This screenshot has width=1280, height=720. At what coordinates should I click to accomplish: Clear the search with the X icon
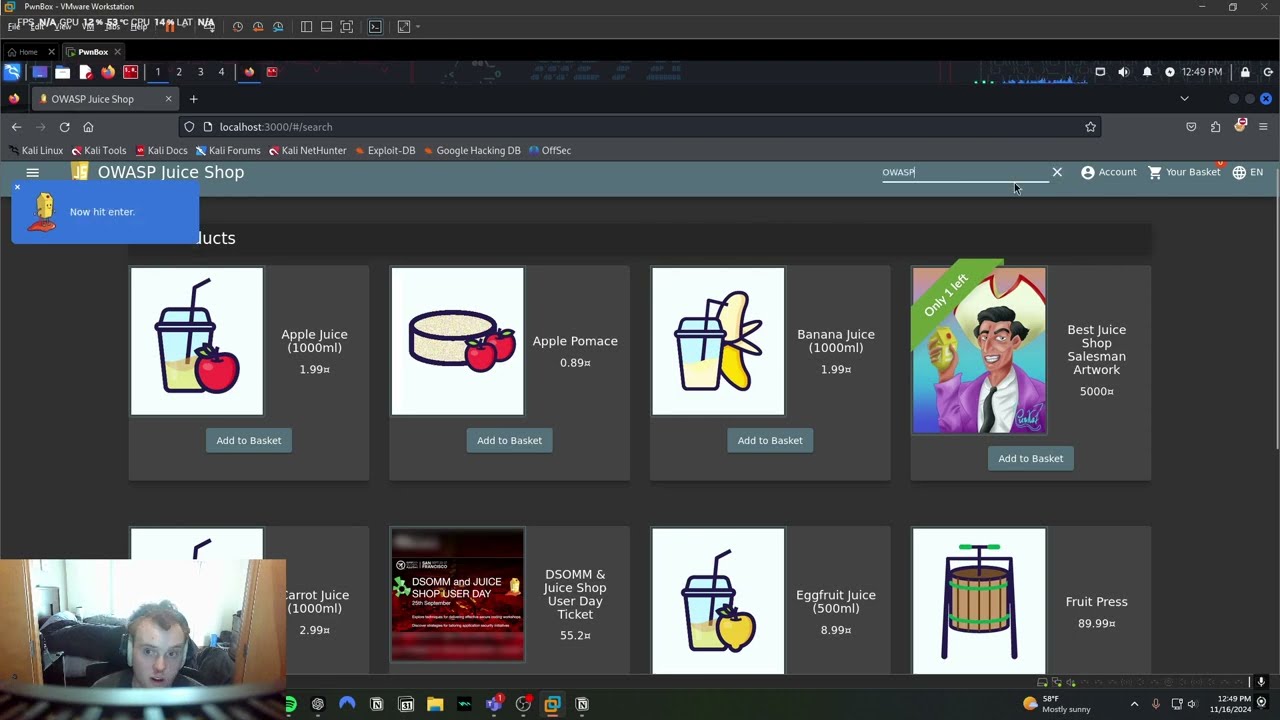pyautogui.click(x=1057, y=172)
